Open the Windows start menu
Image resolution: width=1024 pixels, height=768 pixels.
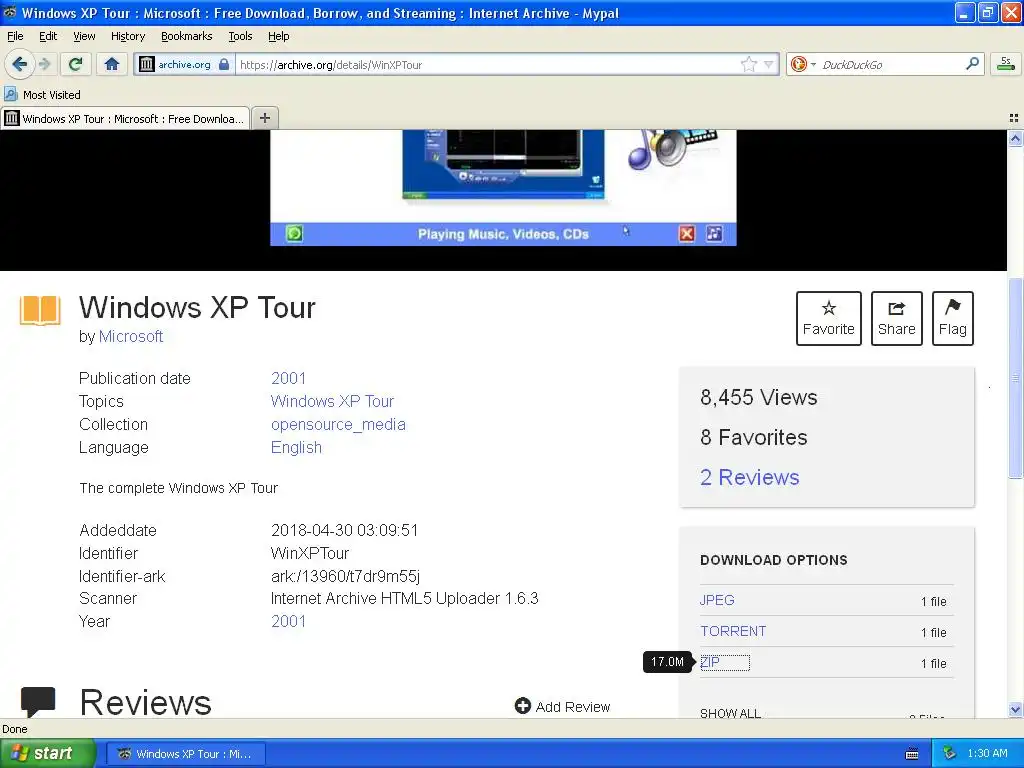(x=47, y=754)
